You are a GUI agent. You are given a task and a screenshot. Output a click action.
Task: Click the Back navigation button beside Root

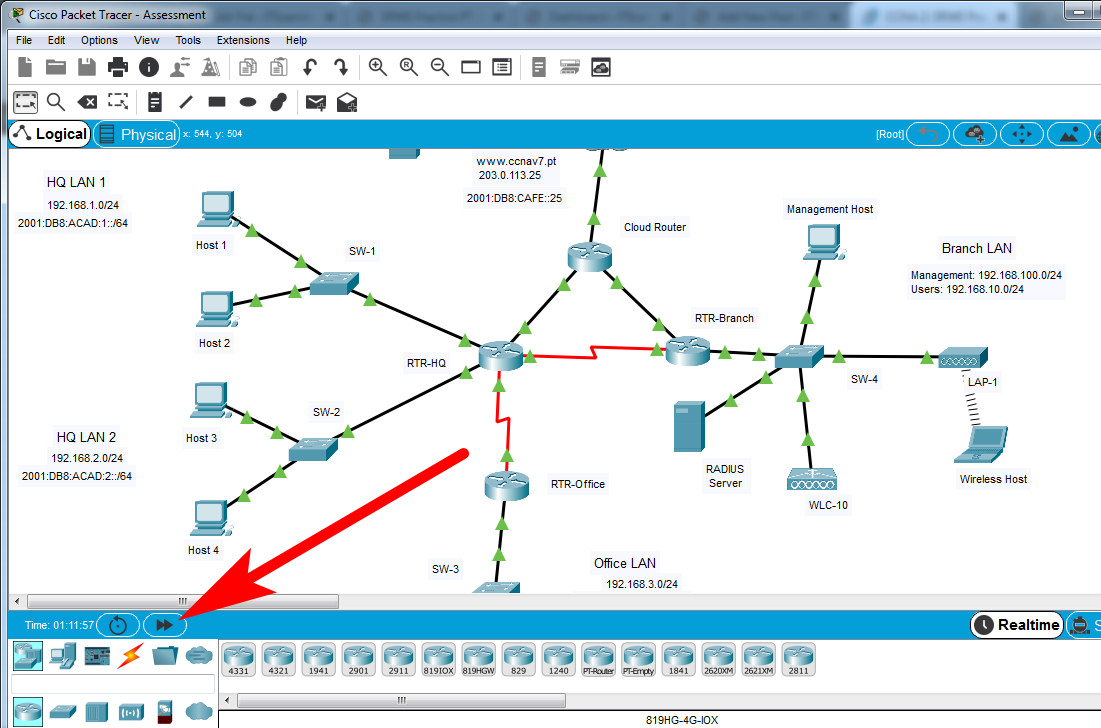pyautogui.click(x=928, y=134)
